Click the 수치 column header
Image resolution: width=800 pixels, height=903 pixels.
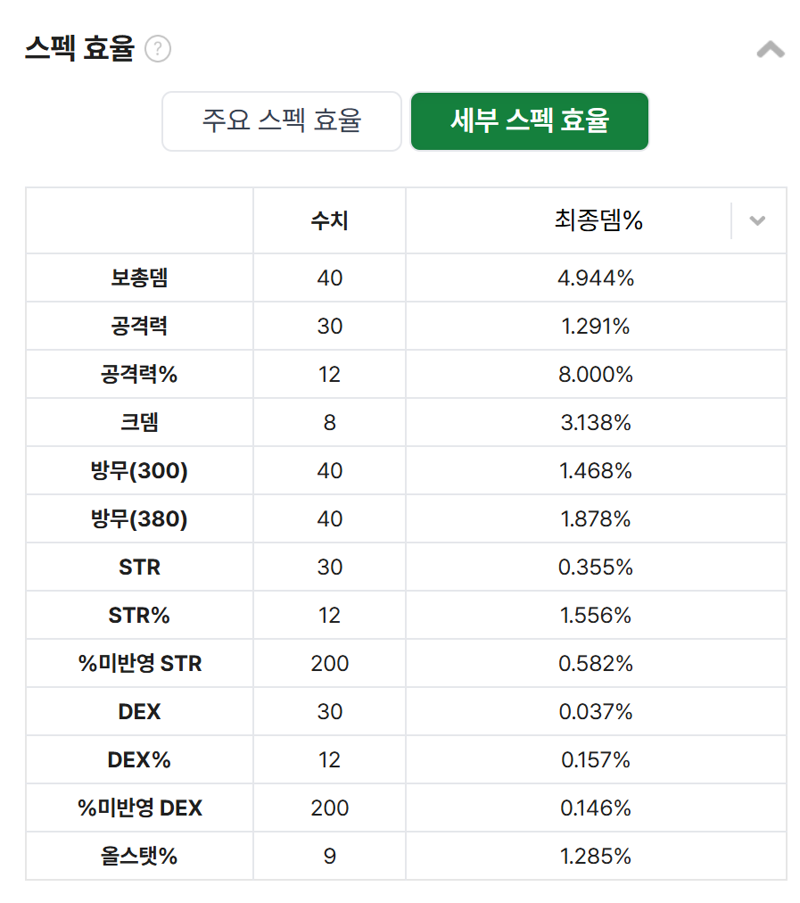click(x=329, y=220)
